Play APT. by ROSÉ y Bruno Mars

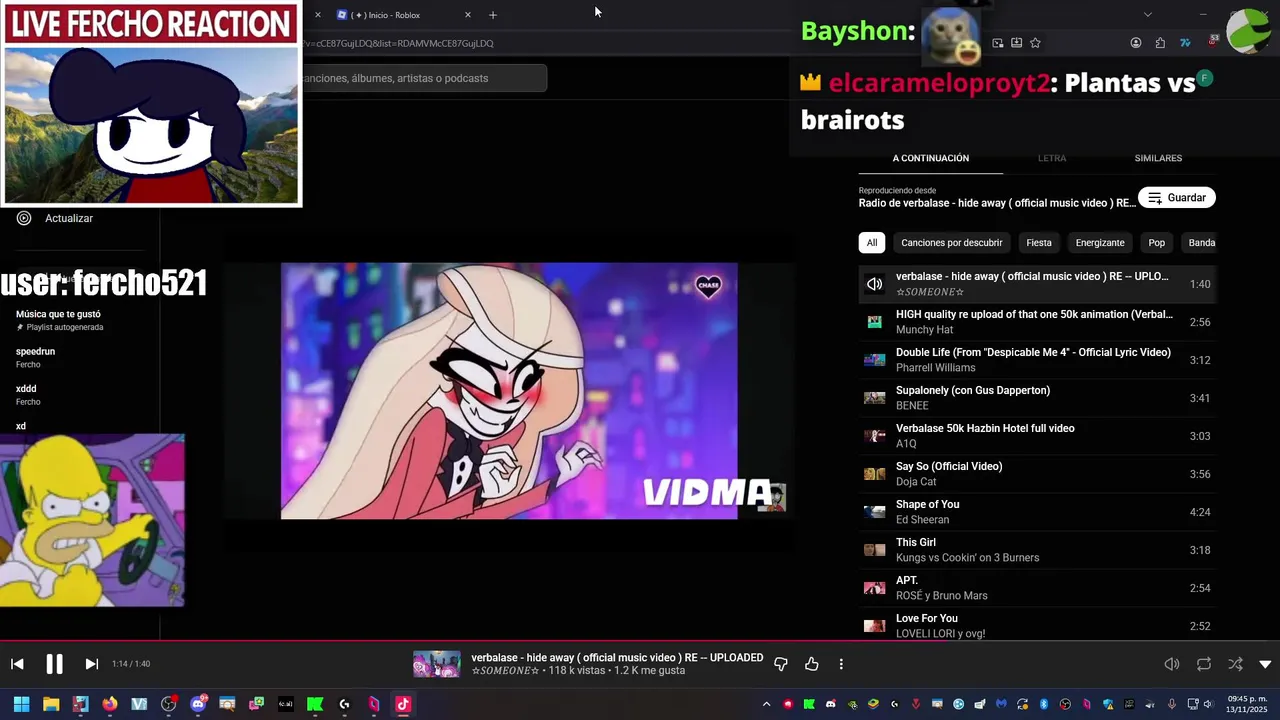tap(1037, 588)
